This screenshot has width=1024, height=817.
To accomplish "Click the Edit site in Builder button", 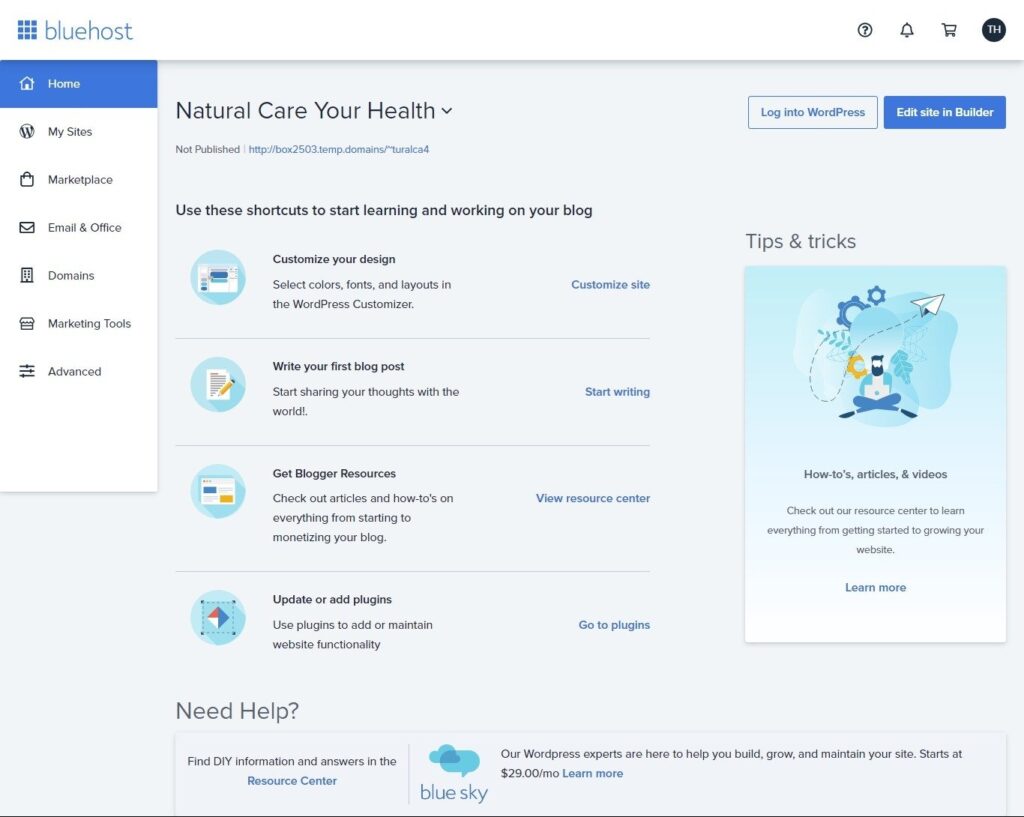I will [x=944, y=112].
